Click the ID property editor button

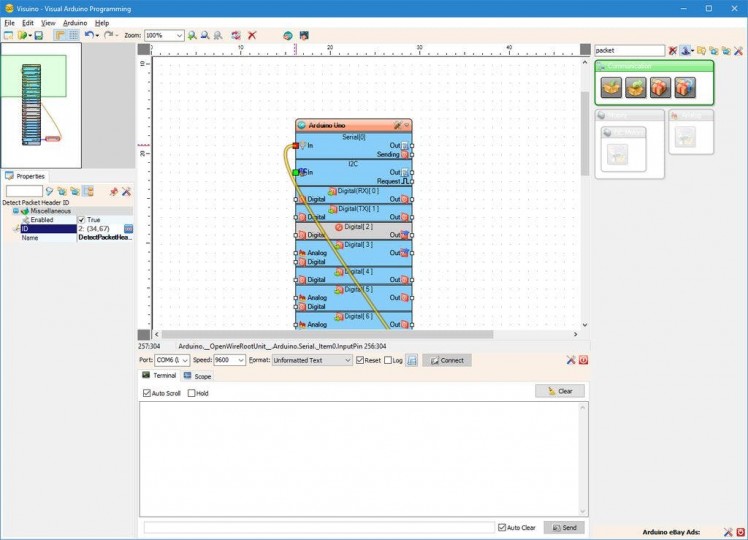click(128, 229)
